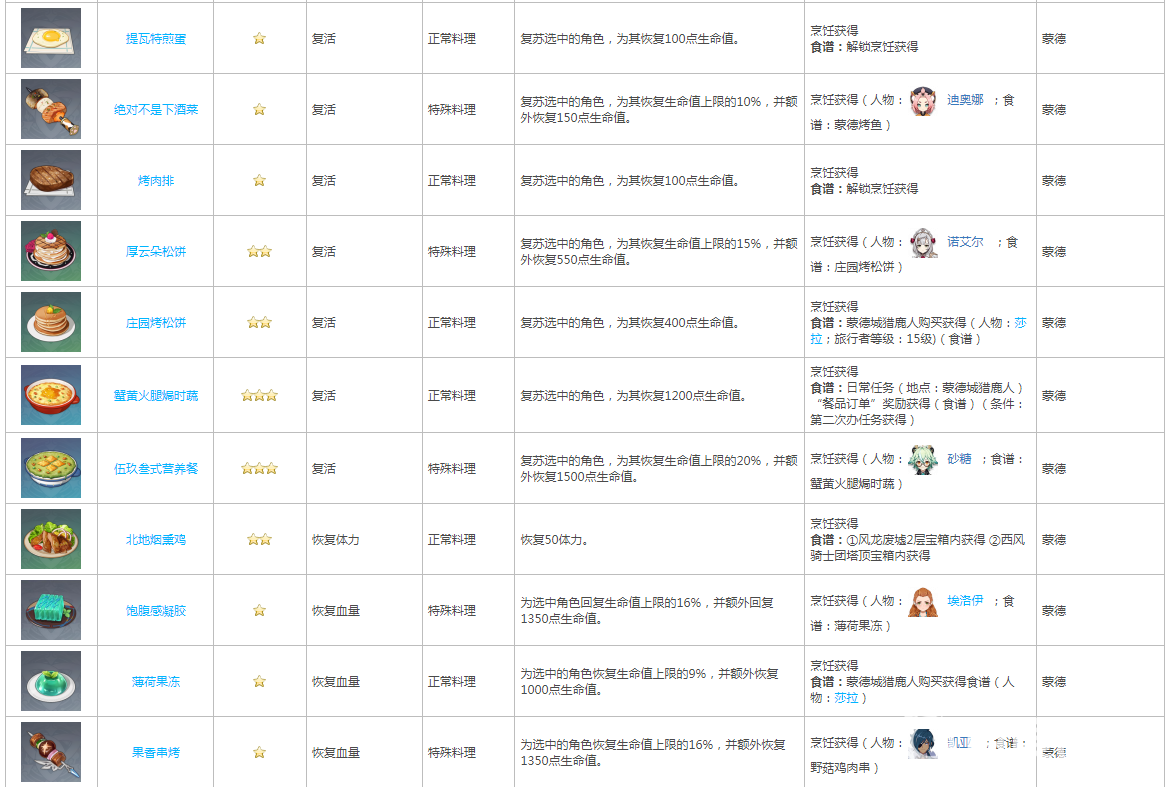Follow the 伍玖叁式营养餐 dish link
The width and height of the screenshot is (1170, 787).
pyautogui.click(x=155, y=468)
